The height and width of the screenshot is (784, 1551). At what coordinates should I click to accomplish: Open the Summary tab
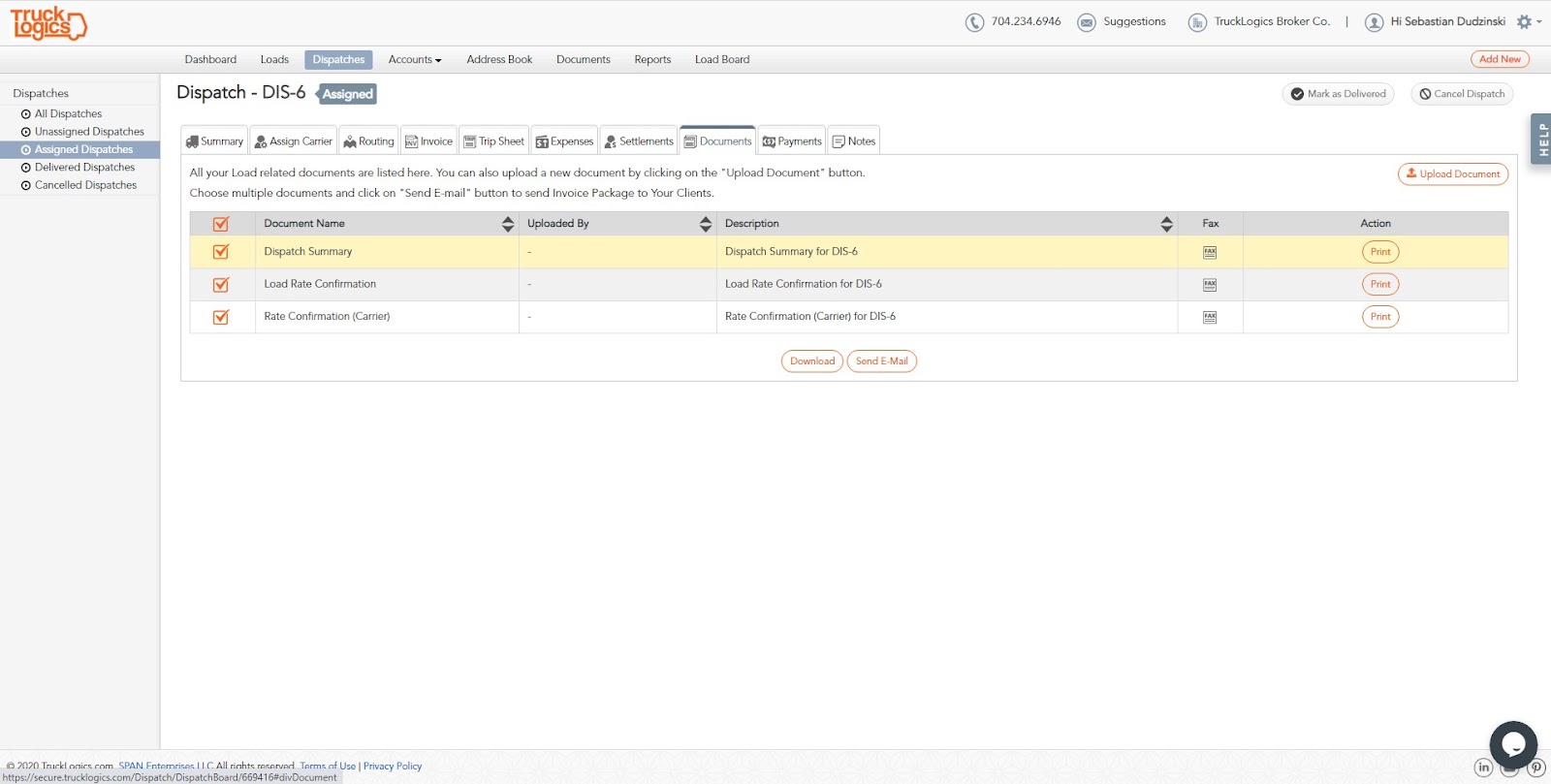pos(214,141)
